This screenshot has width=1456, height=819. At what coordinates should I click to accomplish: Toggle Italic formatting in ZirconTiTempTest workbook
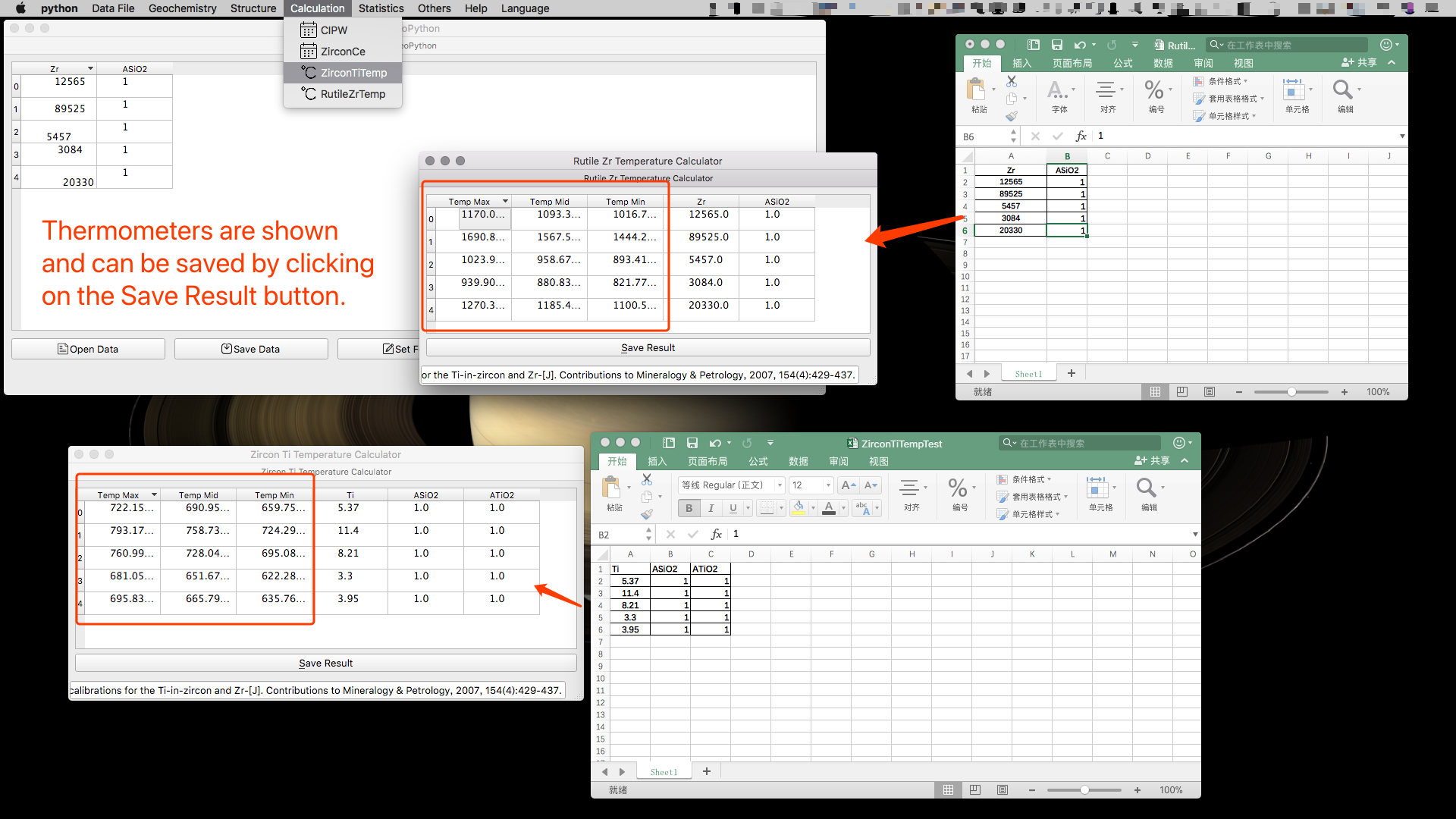click(711, 508)
